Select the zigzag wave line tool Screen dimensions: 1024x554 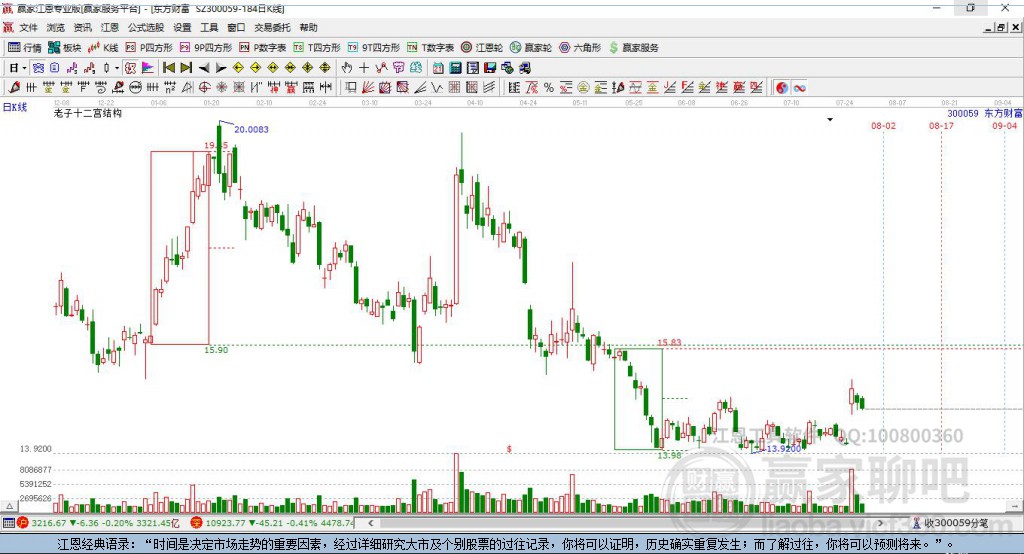point(437,88)
